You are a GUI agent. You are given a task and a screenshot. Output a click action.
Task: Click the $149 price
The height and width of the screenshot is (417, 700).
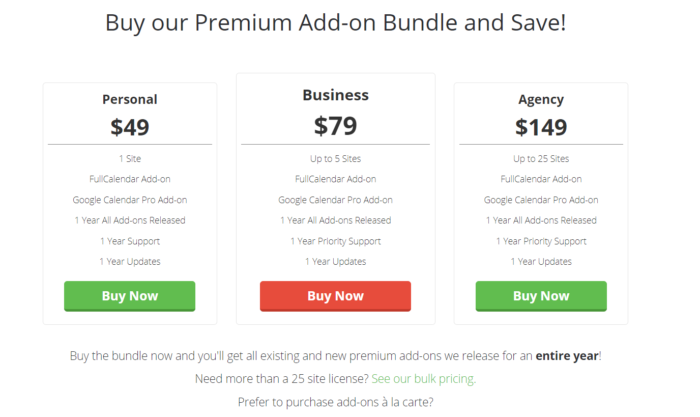pos(541,127)
